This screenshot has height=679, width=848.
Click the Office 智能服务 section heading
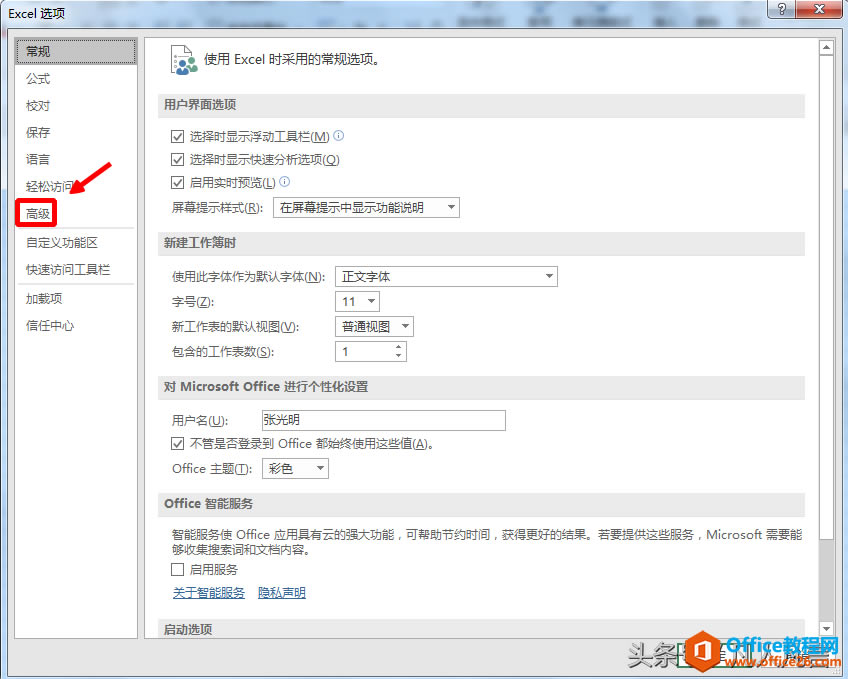point(209,504)
